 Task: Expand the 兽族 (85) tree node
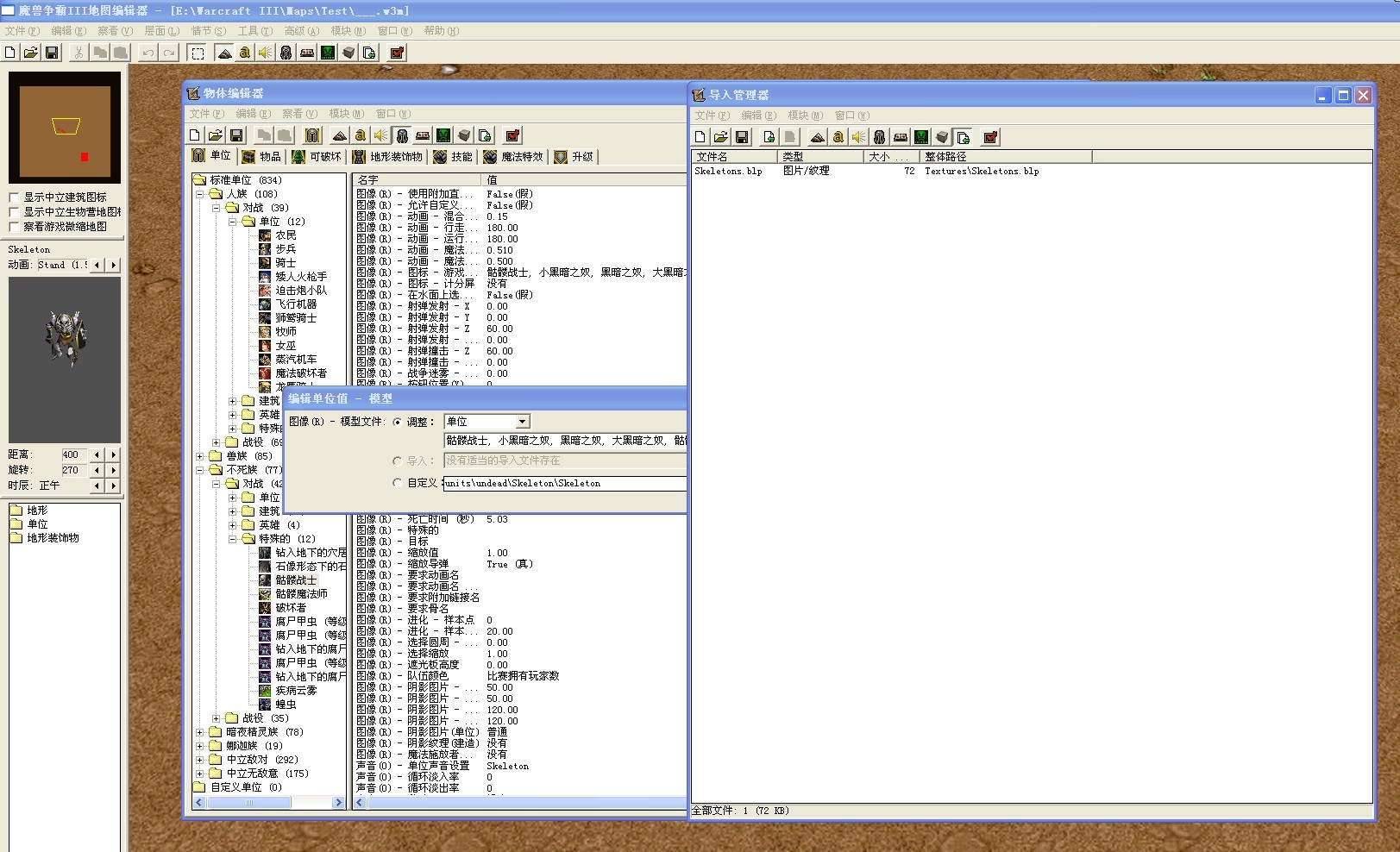pyautogui.click(x=199, y=456)
